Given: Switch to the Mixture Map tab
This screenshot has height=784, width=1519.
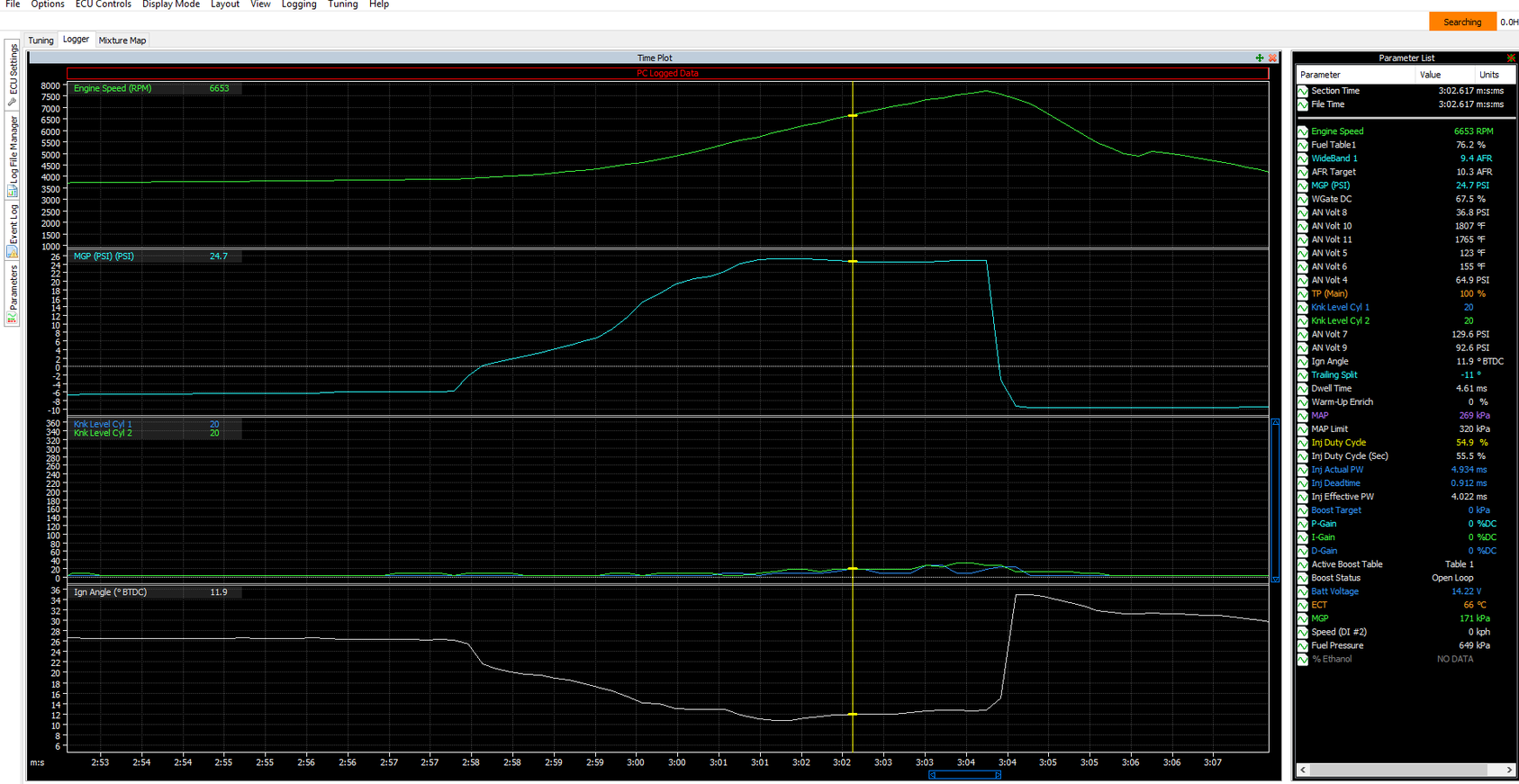Looking at the screenshot, I should pos(122,41).
